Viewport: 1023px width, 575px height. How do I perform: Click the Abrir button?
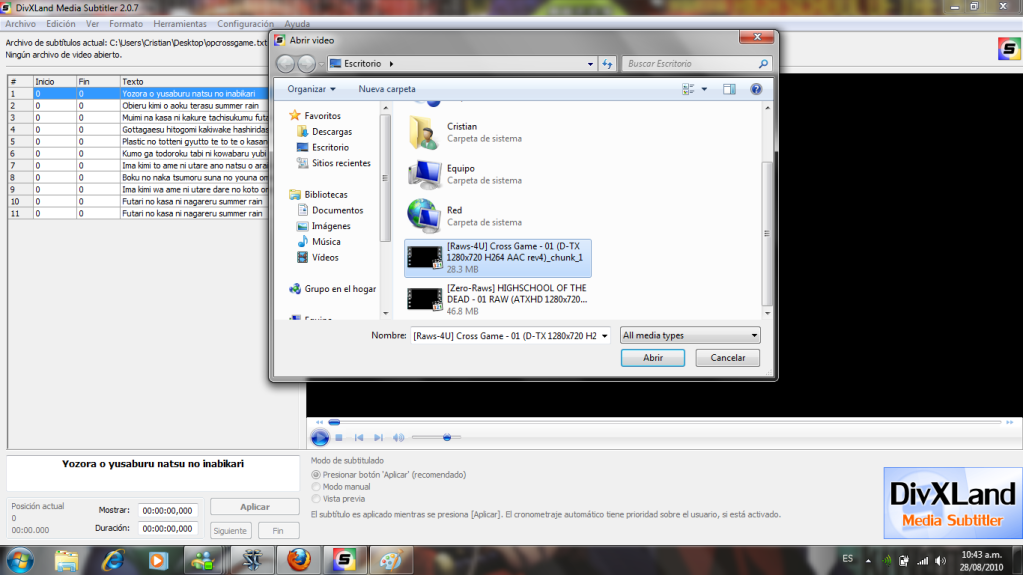click(x=652, y=358)
